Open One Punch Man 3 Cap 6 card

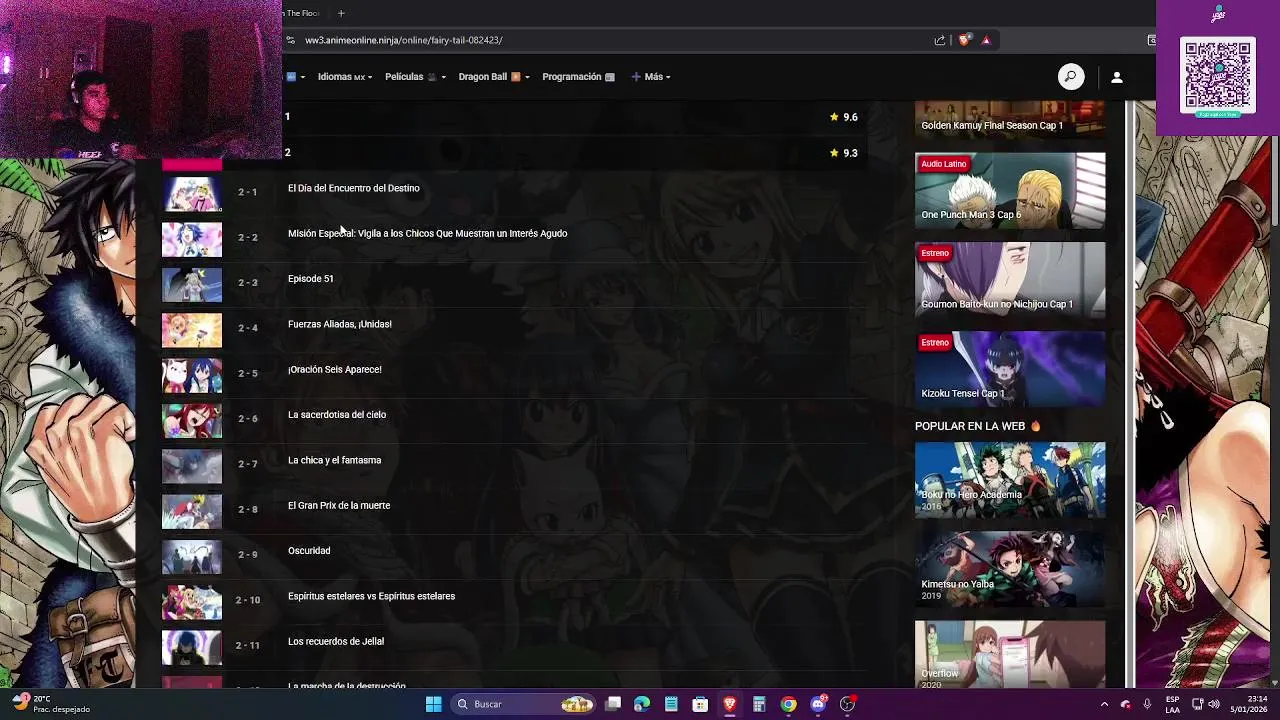point(1010,190)
